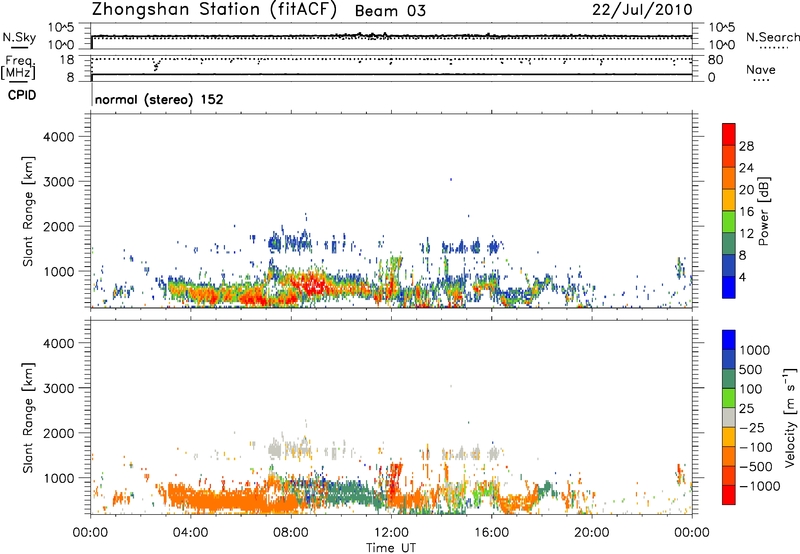
Task: Click the N.Sky solid line sample under its label
Action: pyautogui.click(x=19, y=47)
